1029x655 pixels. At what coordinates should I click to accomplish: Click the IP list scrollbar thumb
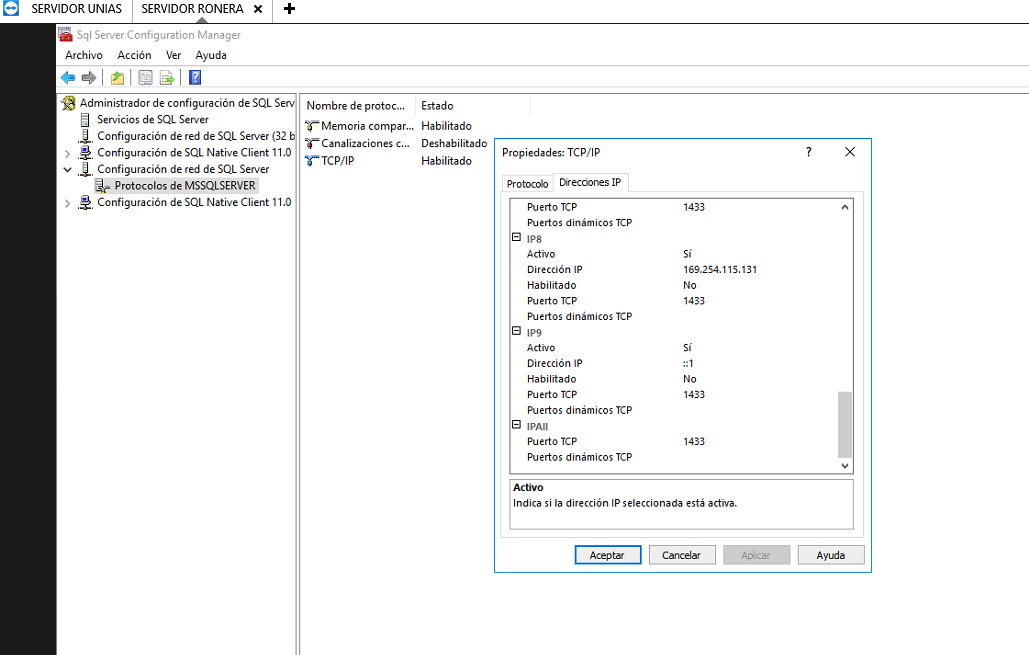click(x=845, y=425)
